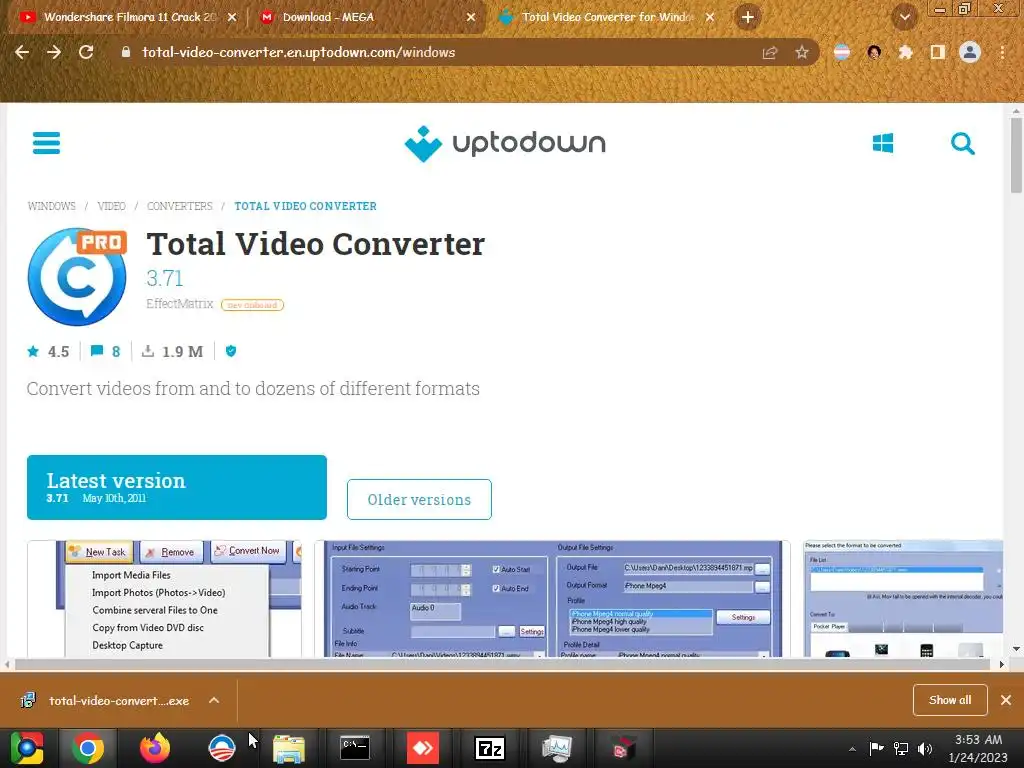
Task: Click the version number 3.71
Action: tap(165, 278)
